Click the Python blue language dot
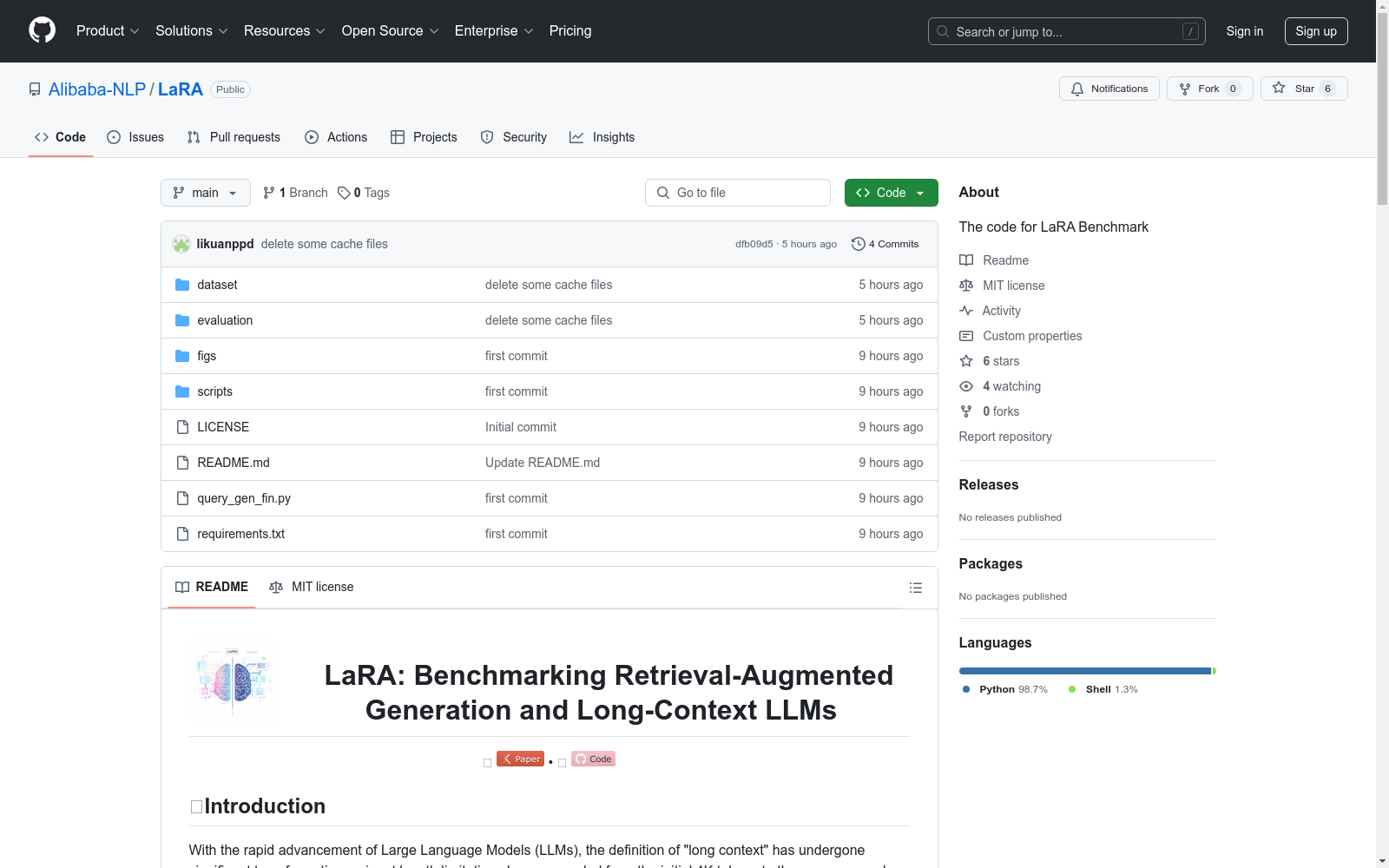This screenshot has width=1389, height=868. pyautogui.click(x=966, y=689)
